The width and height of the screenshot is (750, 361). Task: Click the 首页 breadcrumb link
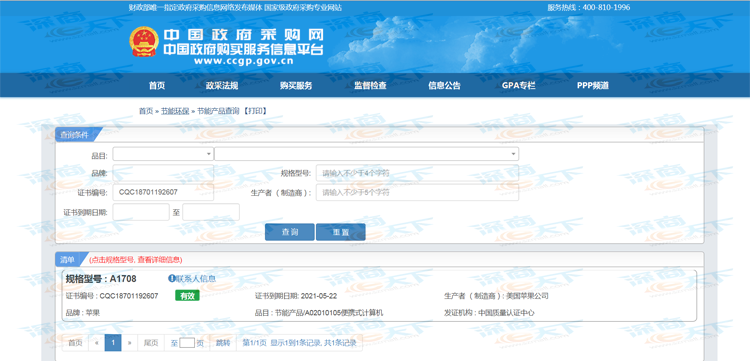pos(146,111)
